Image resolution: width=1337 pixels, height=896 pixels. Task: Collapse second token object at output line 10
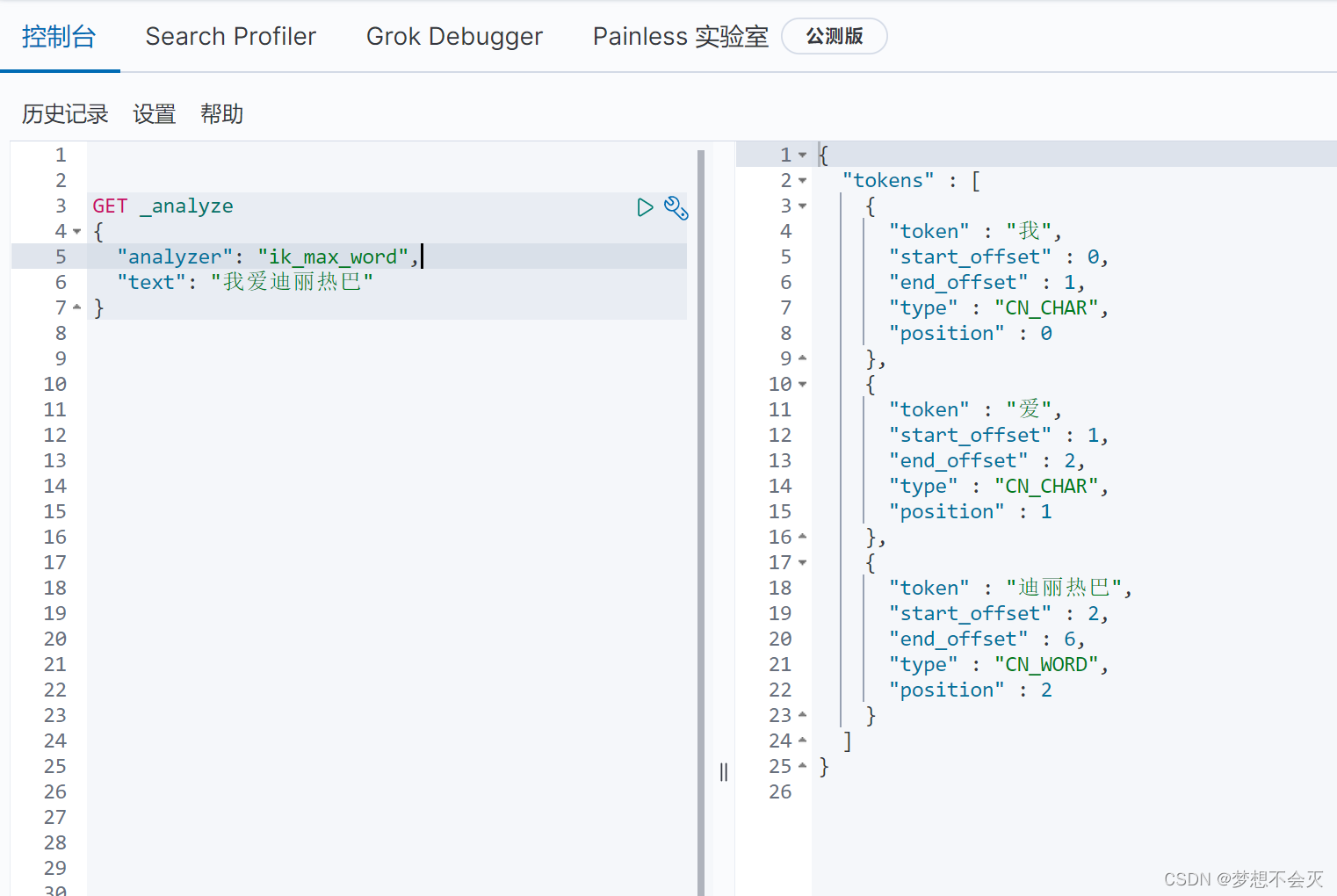click(x=802, y=385)
